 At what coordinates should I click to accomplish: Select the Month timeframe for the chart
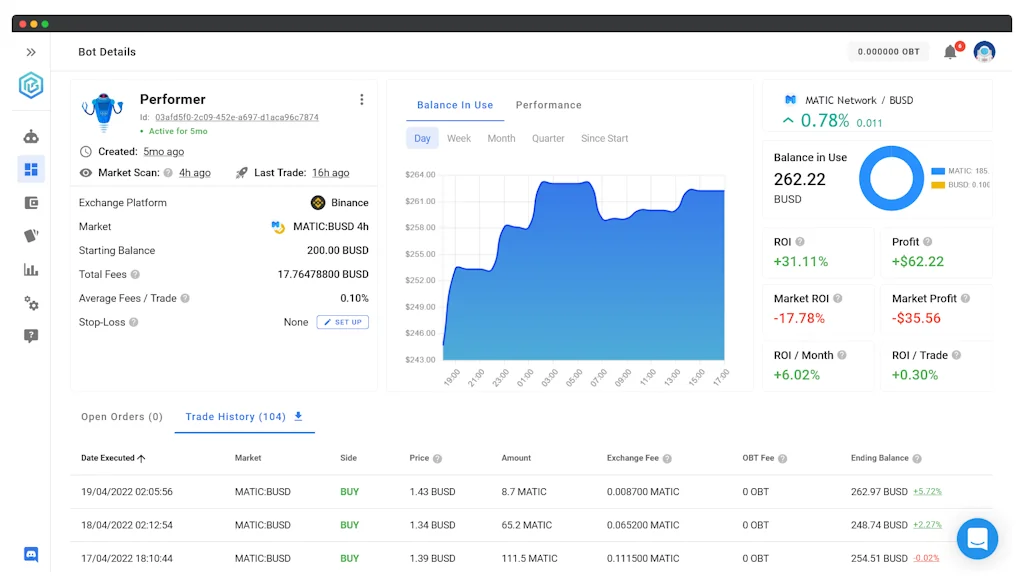tap(501, 138)
